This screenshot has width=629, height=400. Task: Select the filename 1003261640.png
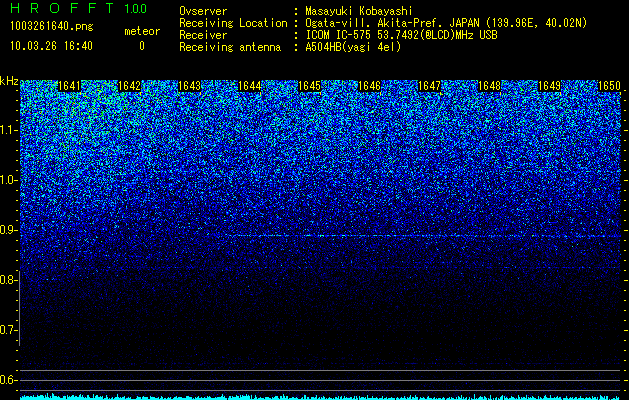click(52, 26)
